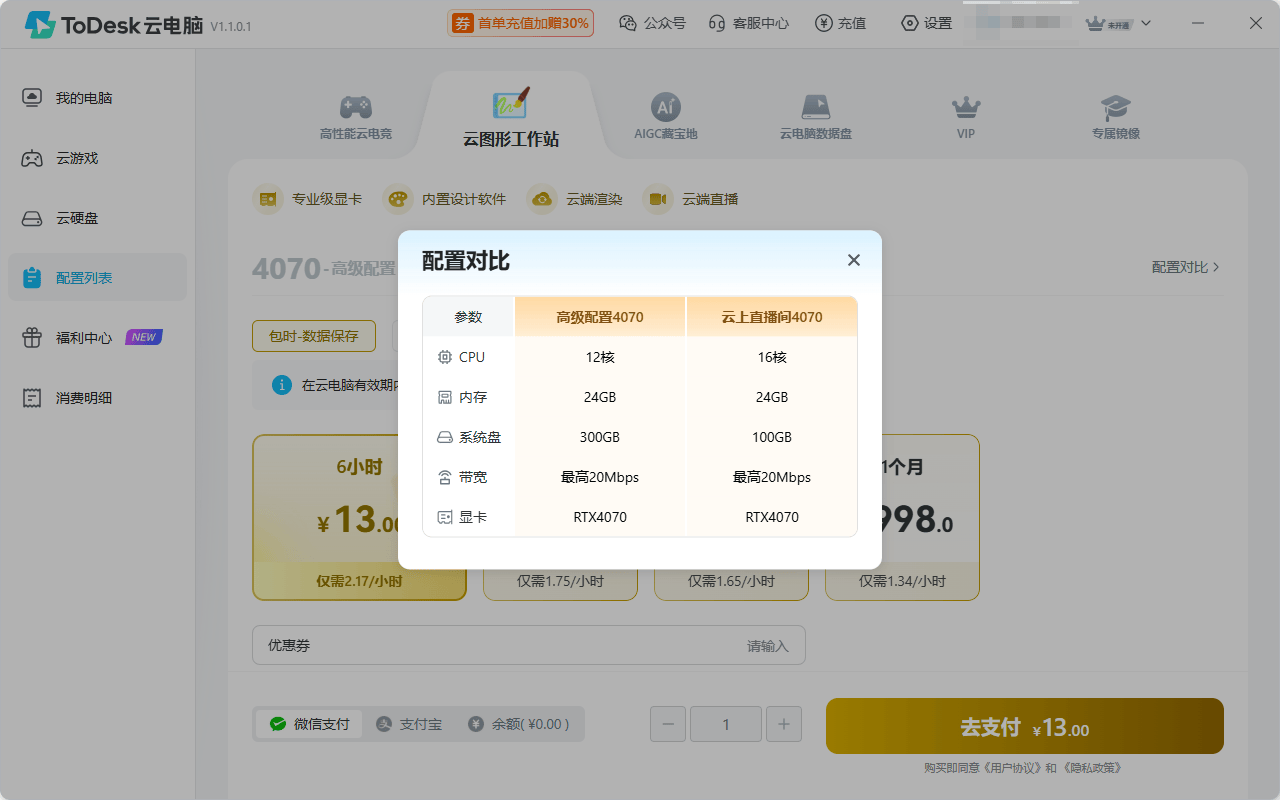Open the 配置对比 link with chevron
Image resolution: width=1280 pixels, height=800 pixels.
[1186, 267]
